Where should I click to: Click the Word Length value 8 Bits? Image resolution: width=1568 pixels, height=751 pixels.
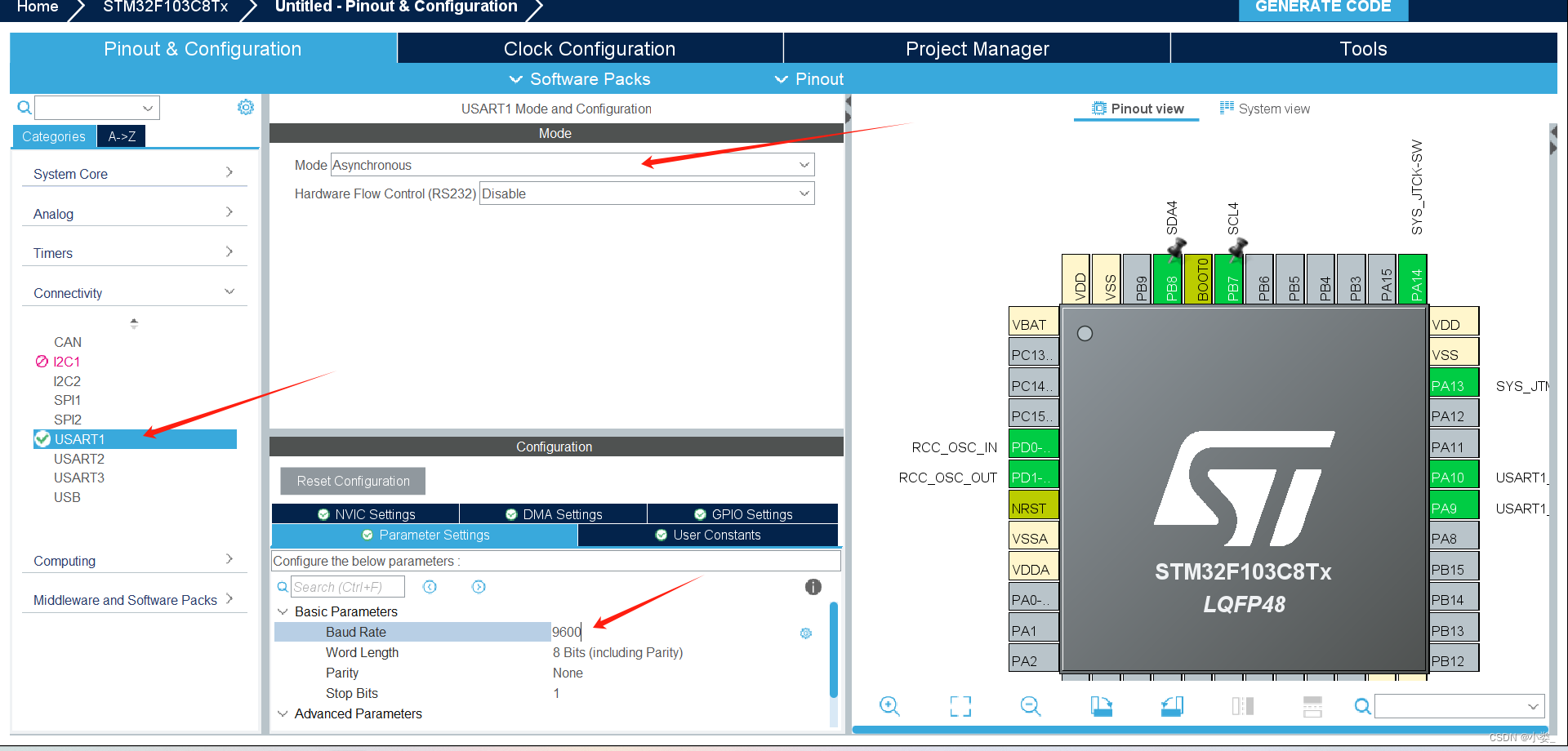pyautogui.click(x=617, y=652)
